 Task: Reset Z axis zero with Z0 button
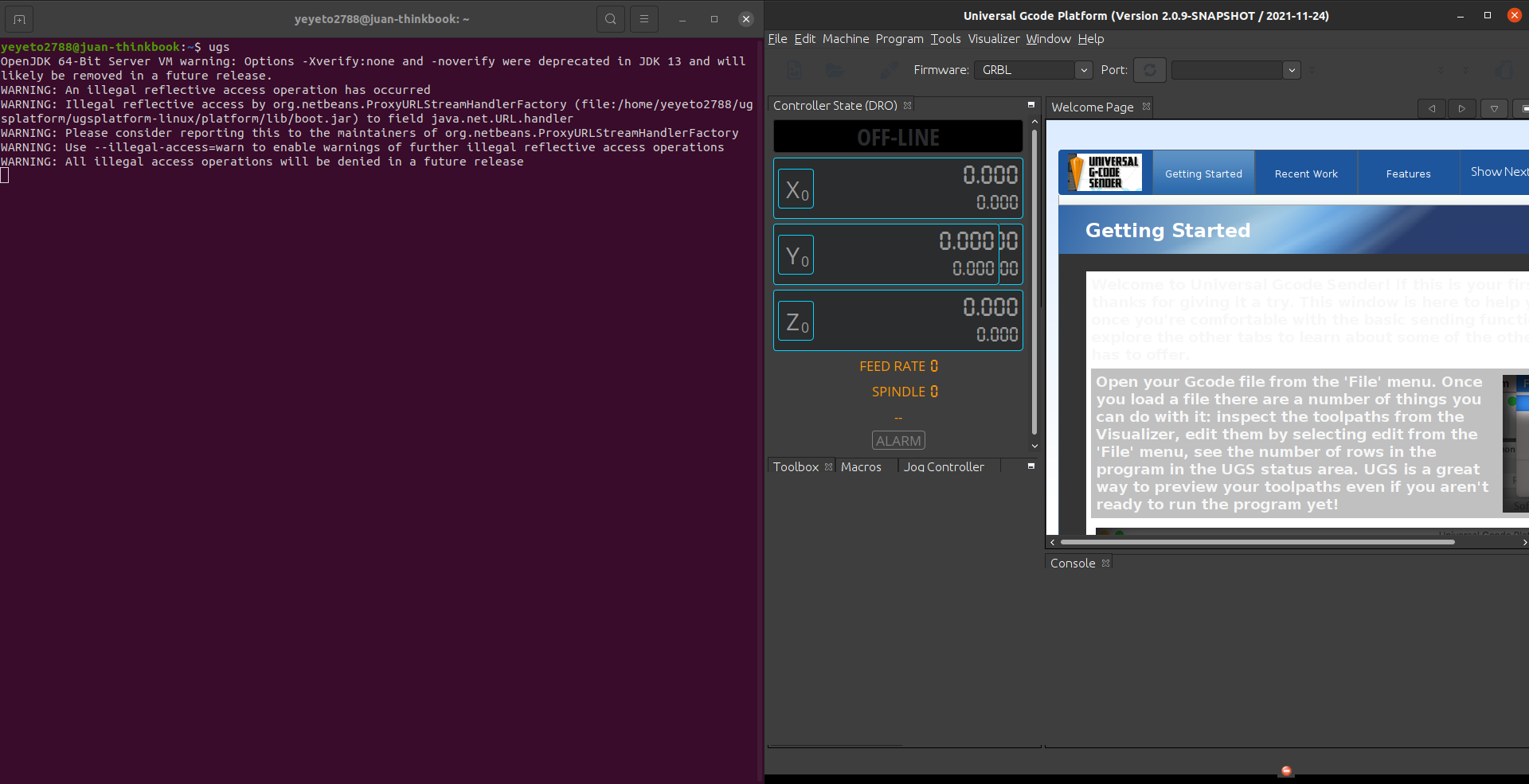(x=796, y=321)
